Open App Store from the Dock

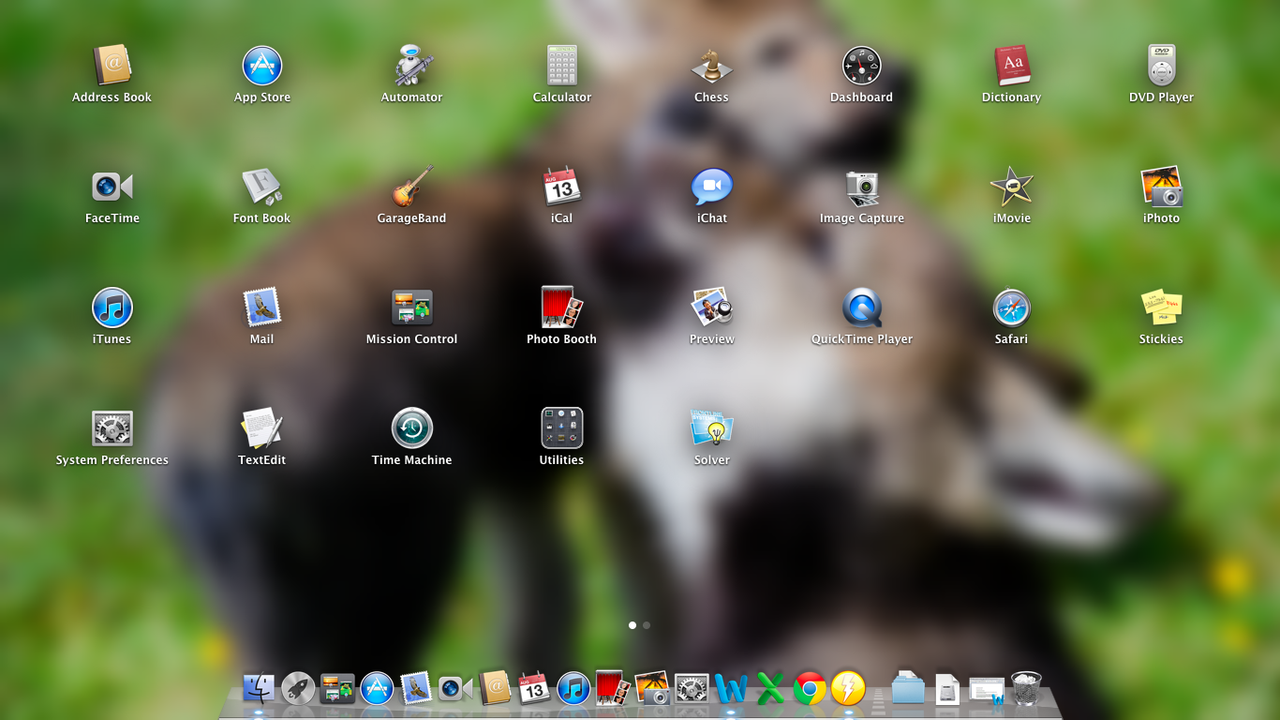(x=377, y=688)
